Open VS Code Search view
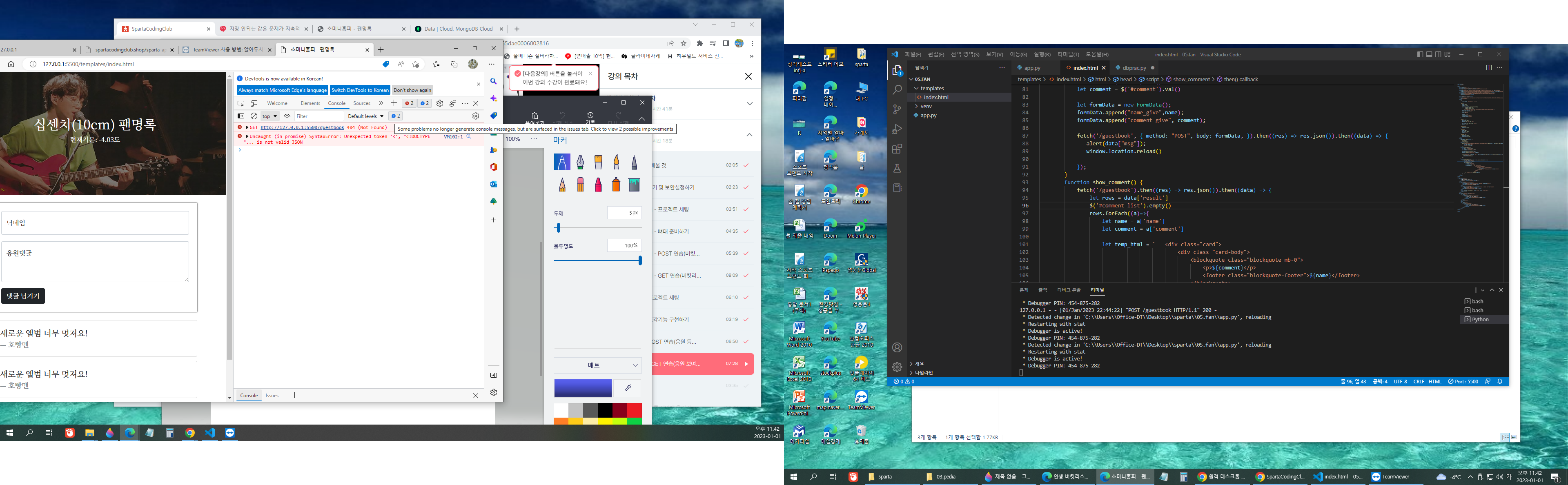1568x485 pixels. point(897,90)
